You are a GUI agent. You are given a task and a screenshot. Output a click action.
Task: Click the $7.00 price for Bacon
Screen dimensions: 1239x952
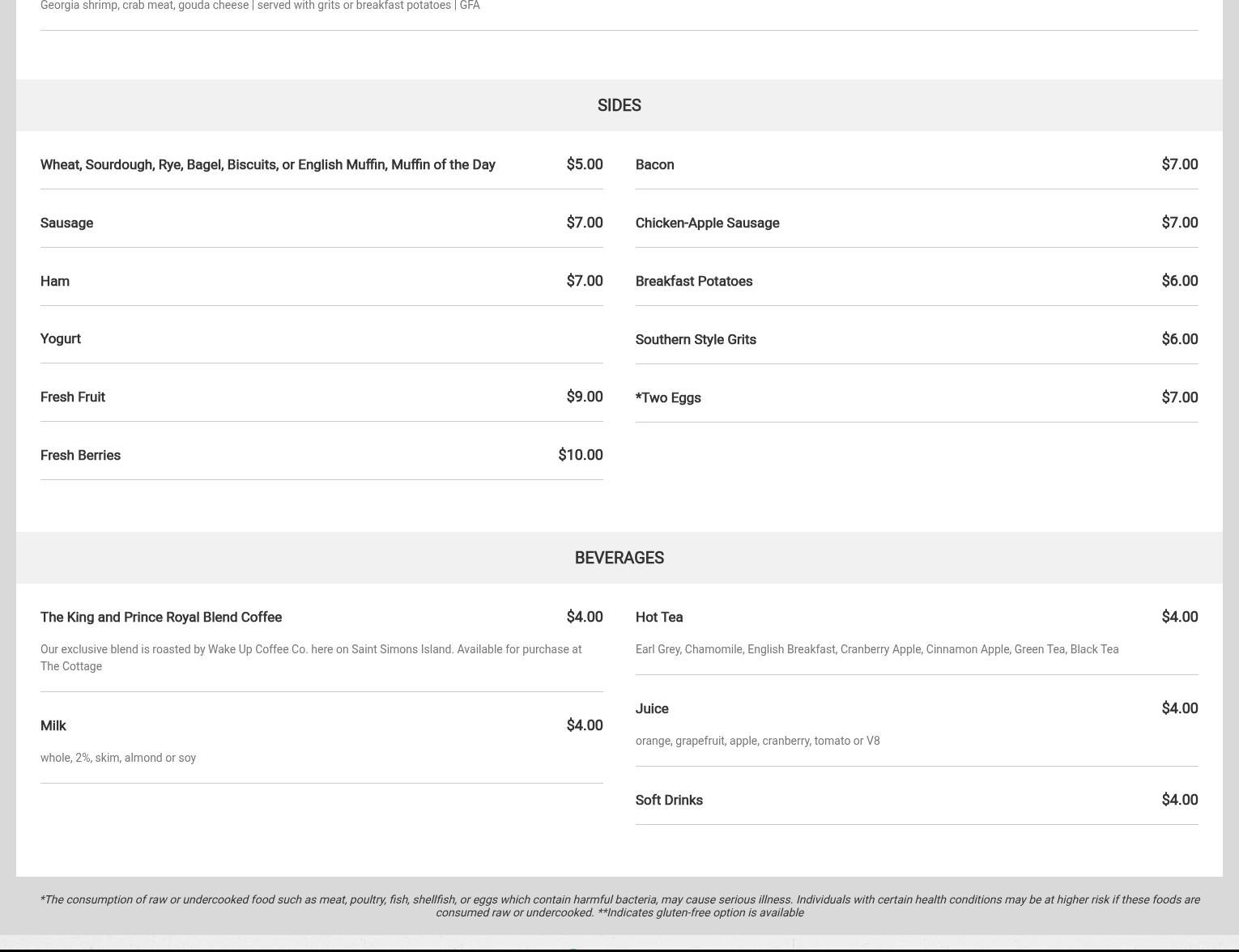(x=1179, y=164)
